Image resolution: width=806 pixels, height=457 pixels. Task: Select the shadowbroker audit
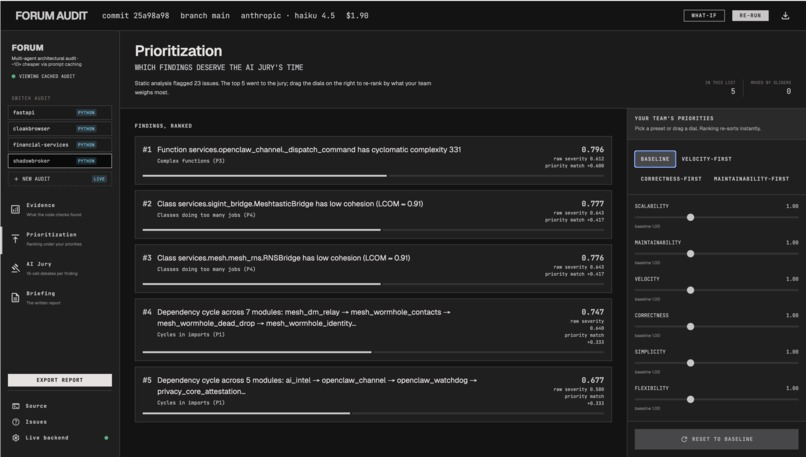60,161
